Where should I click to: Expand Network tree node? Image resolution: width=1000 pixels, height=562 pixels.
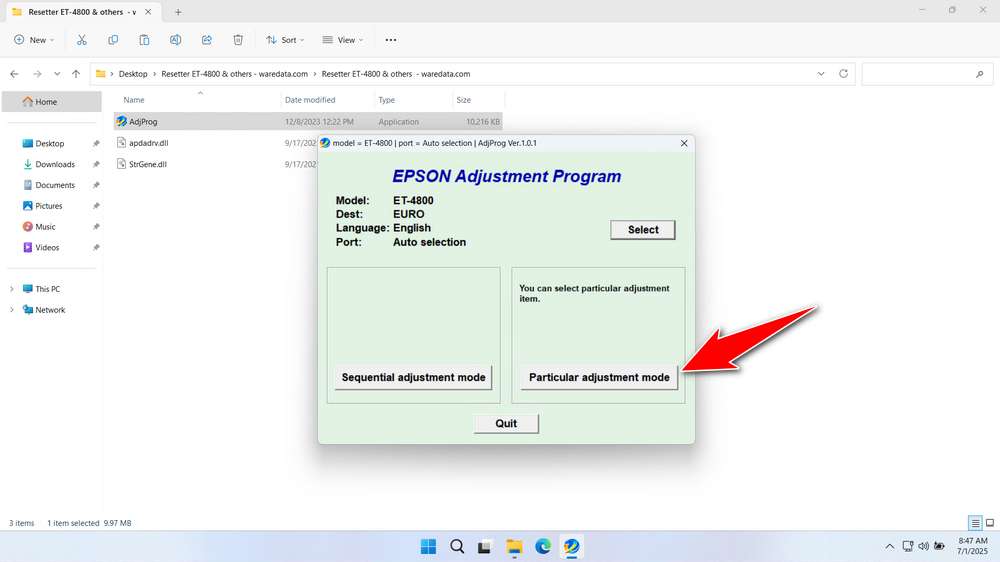(11, 310)
